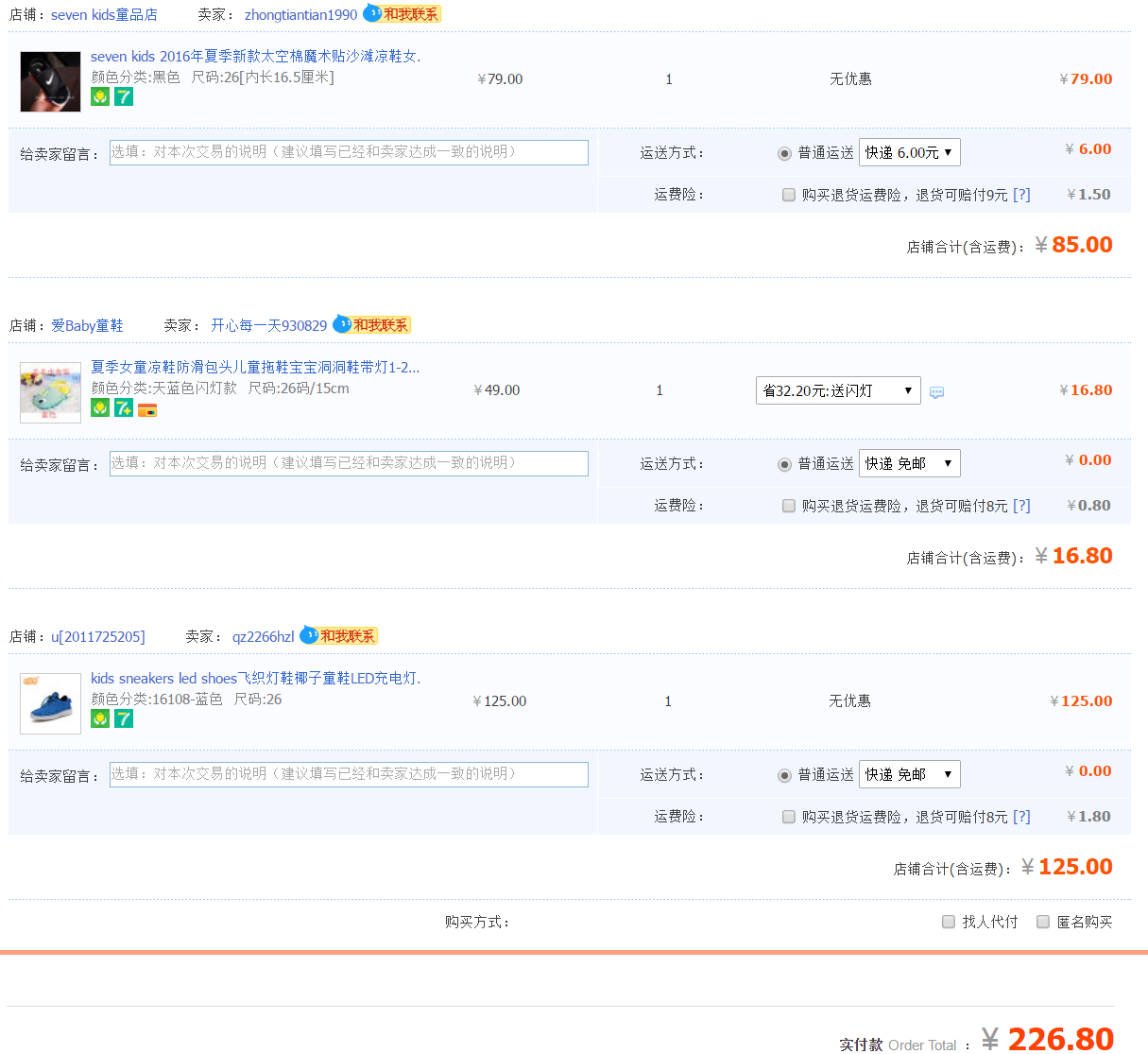1148x1054 pixels.
Task: Open the 快递 6.00元 shipping dropdown
Action: 909,152
